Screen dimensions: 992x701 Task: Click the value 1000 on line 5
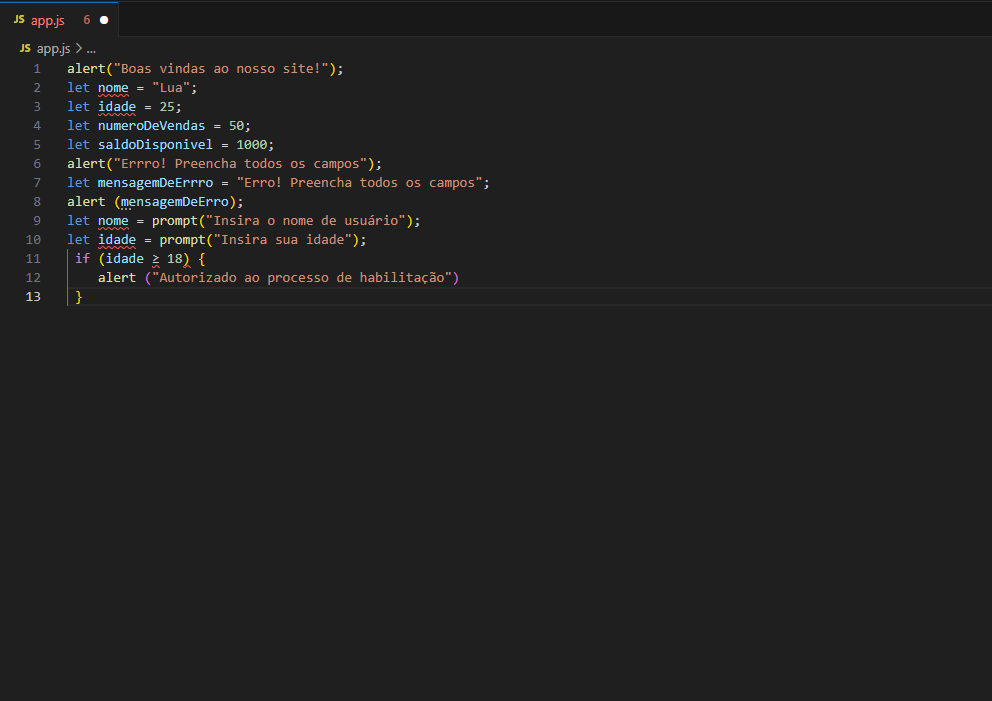(252, 144)
